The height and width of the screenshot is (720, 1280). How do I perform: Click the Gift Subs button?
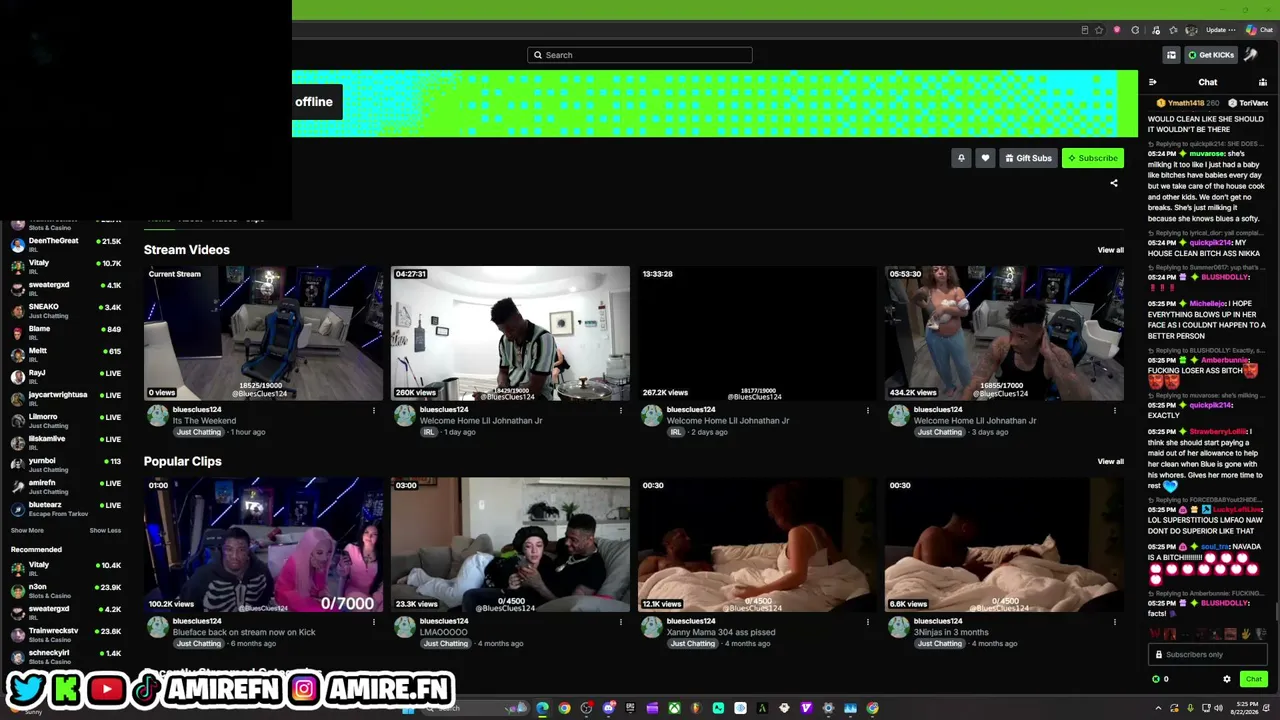point(1028,158)
